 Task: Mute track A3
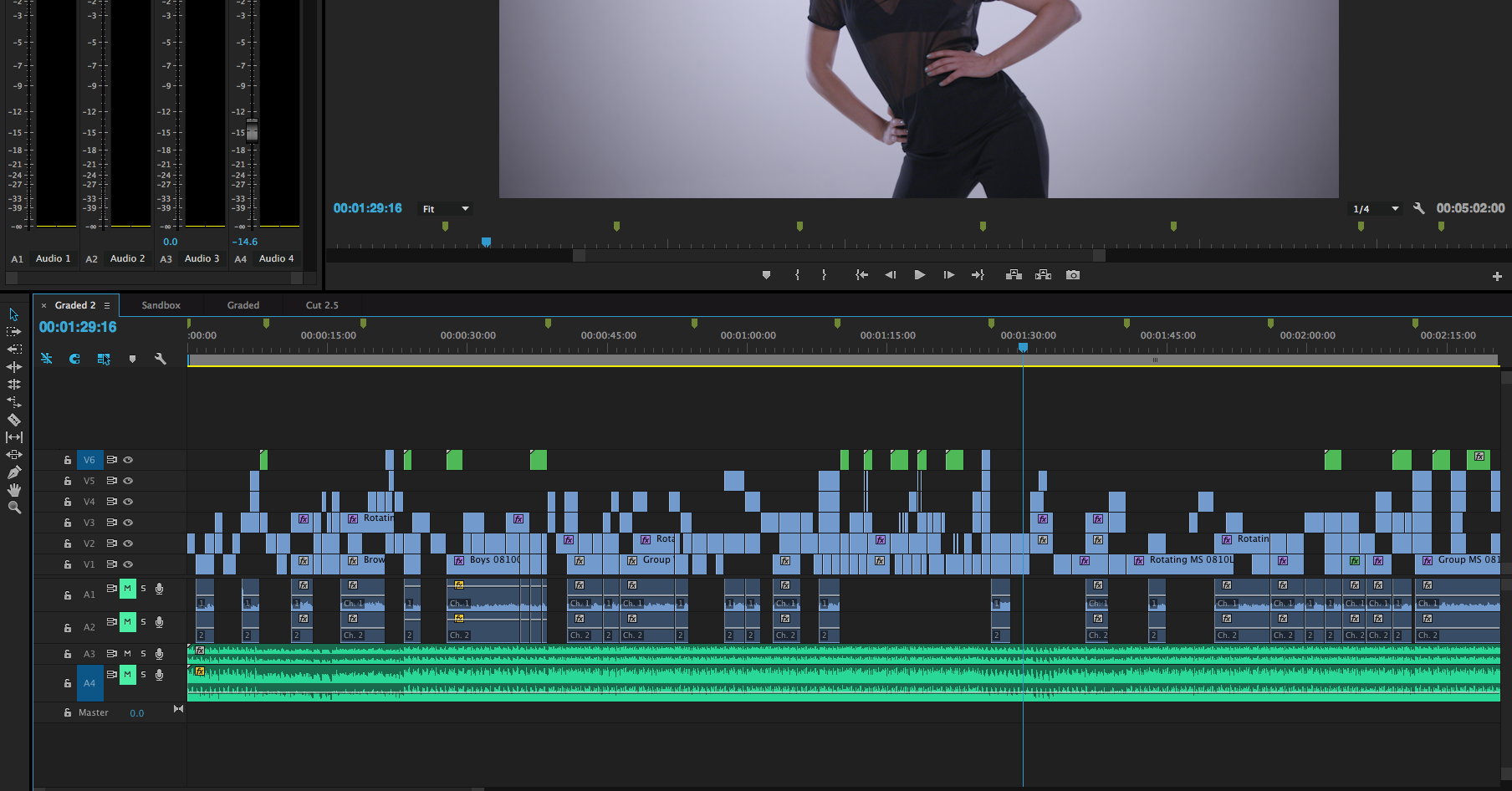click(127, 654)
